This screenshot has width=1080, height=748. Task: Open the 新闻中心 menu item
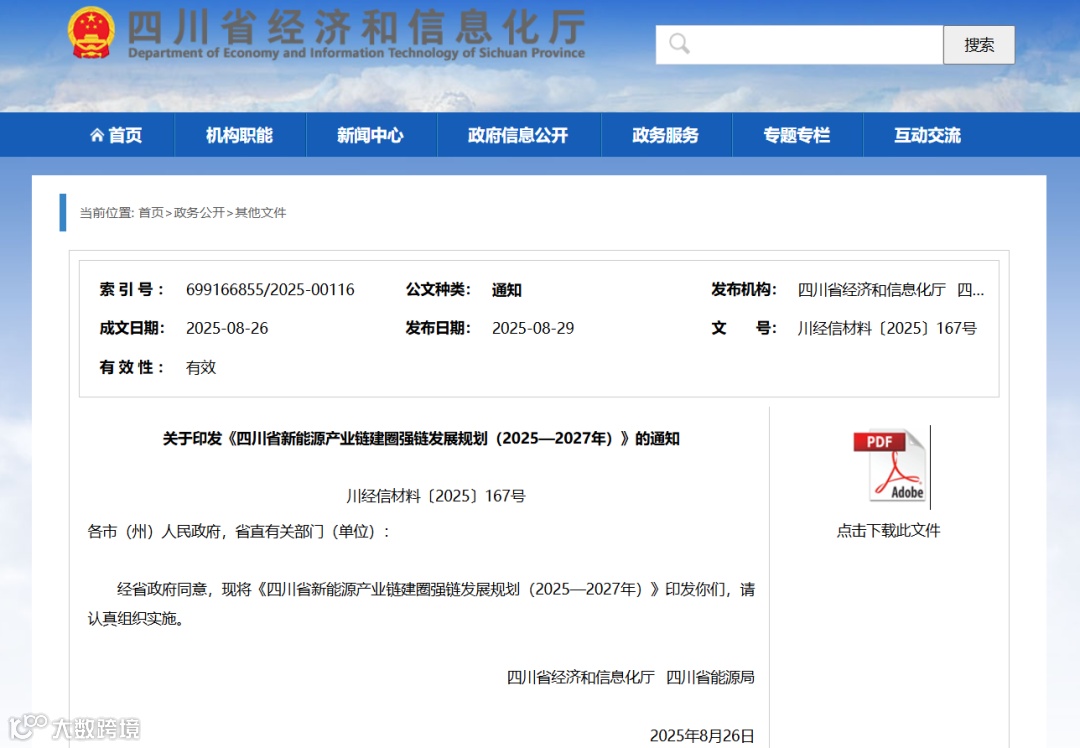point(371,135)
